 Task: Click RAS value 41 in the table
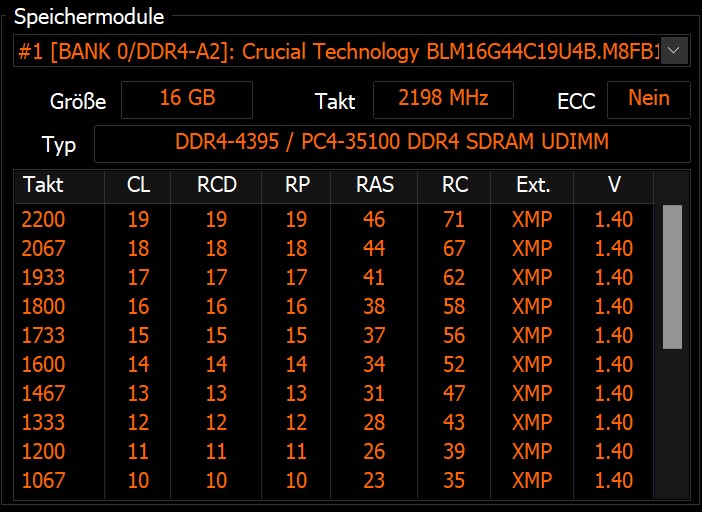374,277
